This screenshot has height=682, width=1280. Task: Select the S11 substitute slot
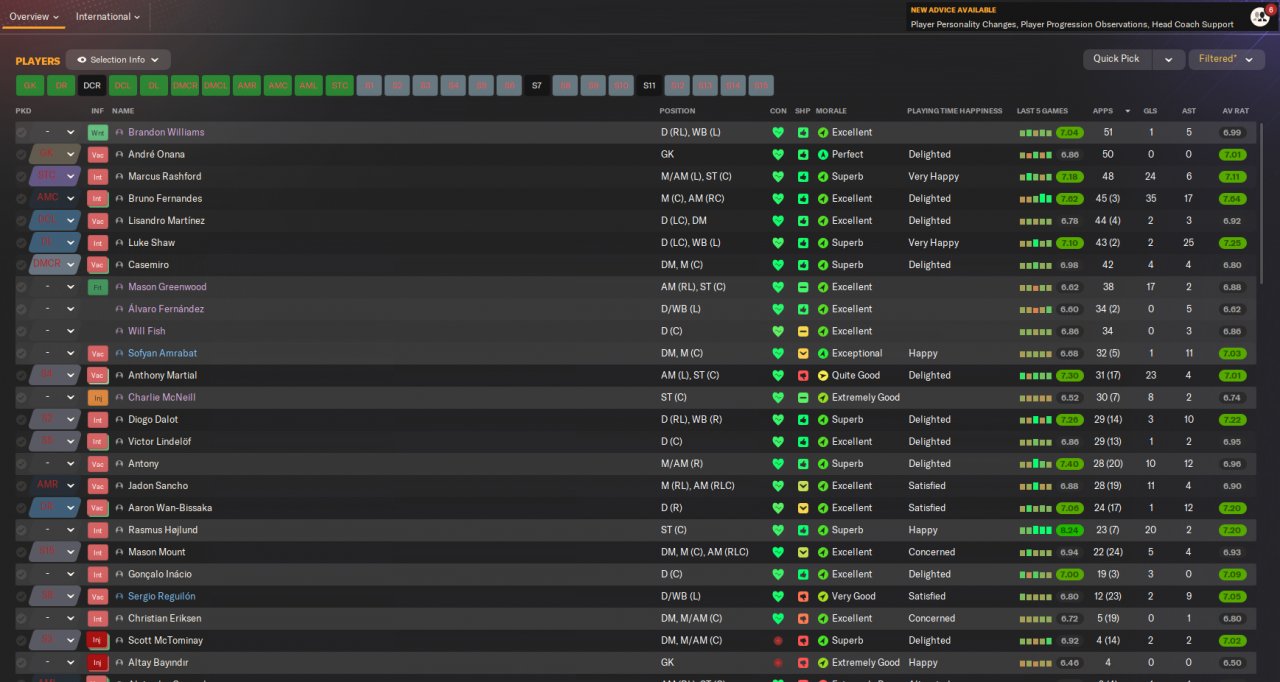[649, 86]
